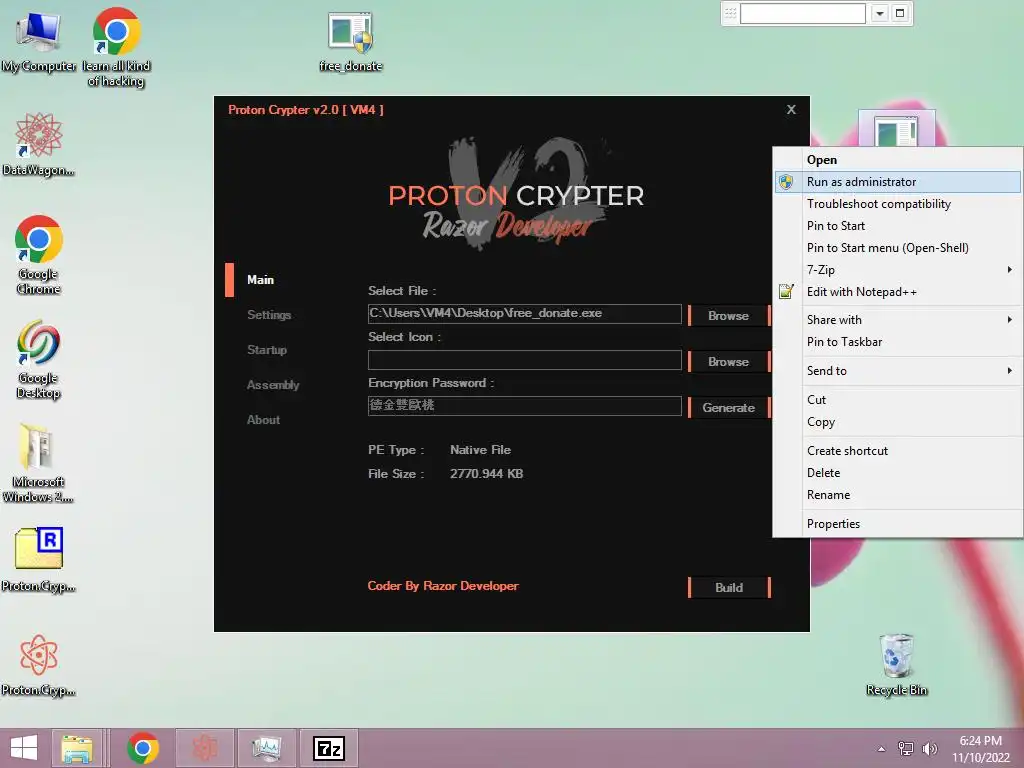Open Microsoft Windows 2... folder icon
This screenshot has height=768, width=1024.
38,464
